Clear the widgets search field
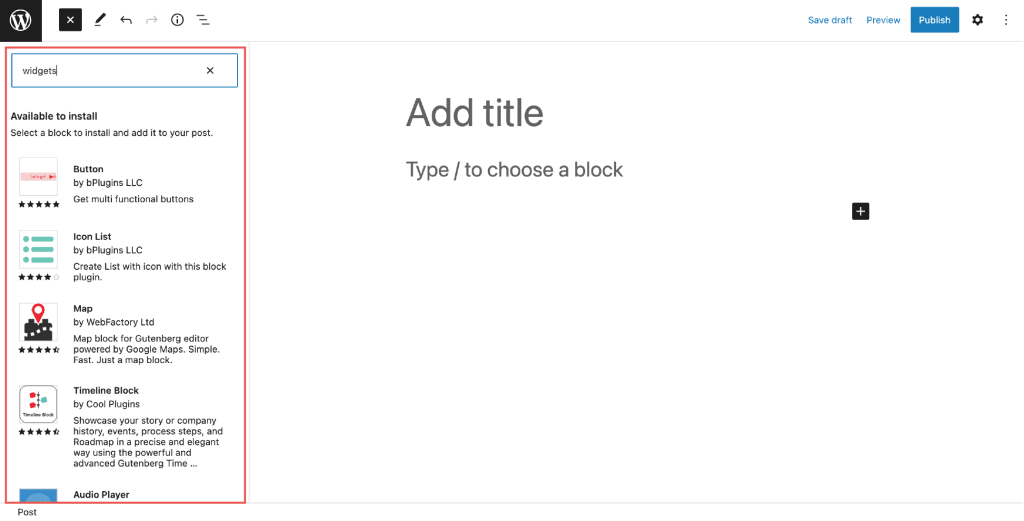This screenshot has width=1024, height=521. click(210, 71)
